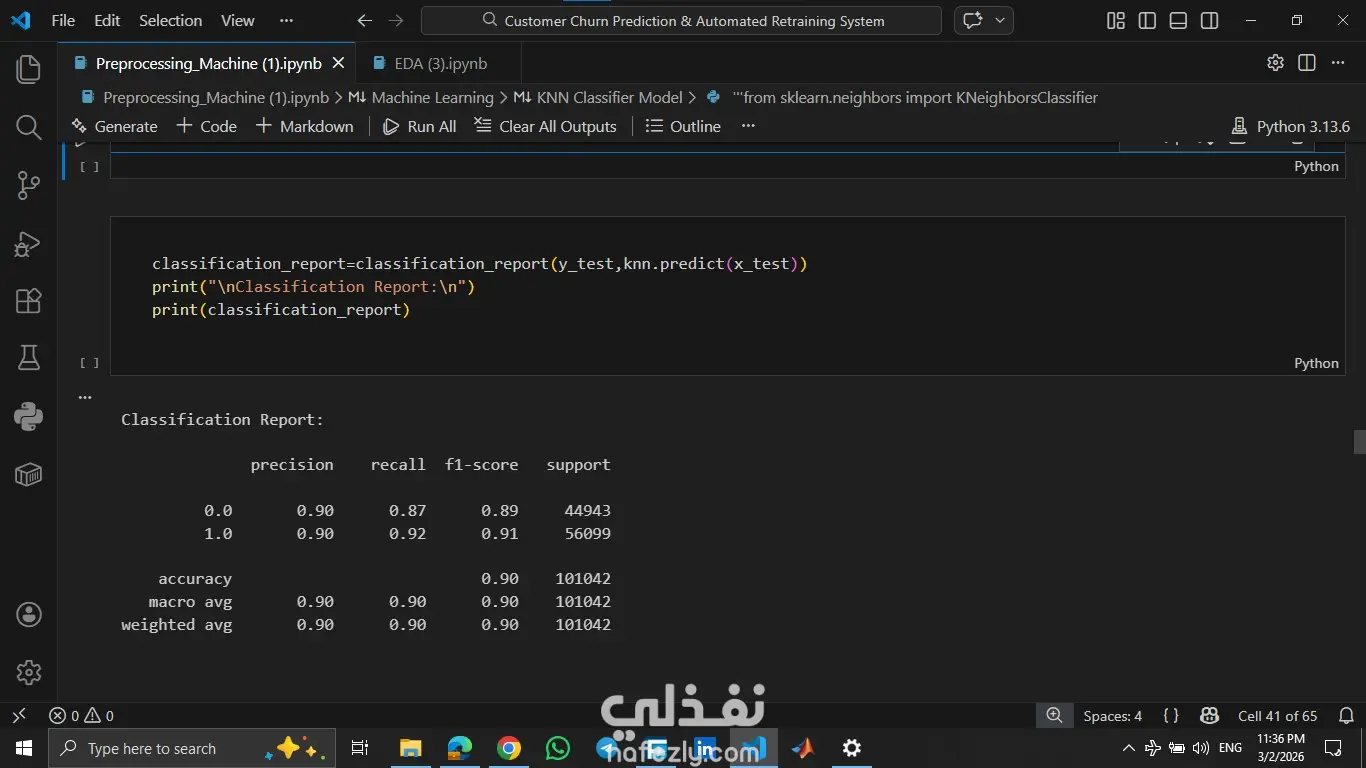Click the VS Code logo in the title bar

(x=20, y=20)
